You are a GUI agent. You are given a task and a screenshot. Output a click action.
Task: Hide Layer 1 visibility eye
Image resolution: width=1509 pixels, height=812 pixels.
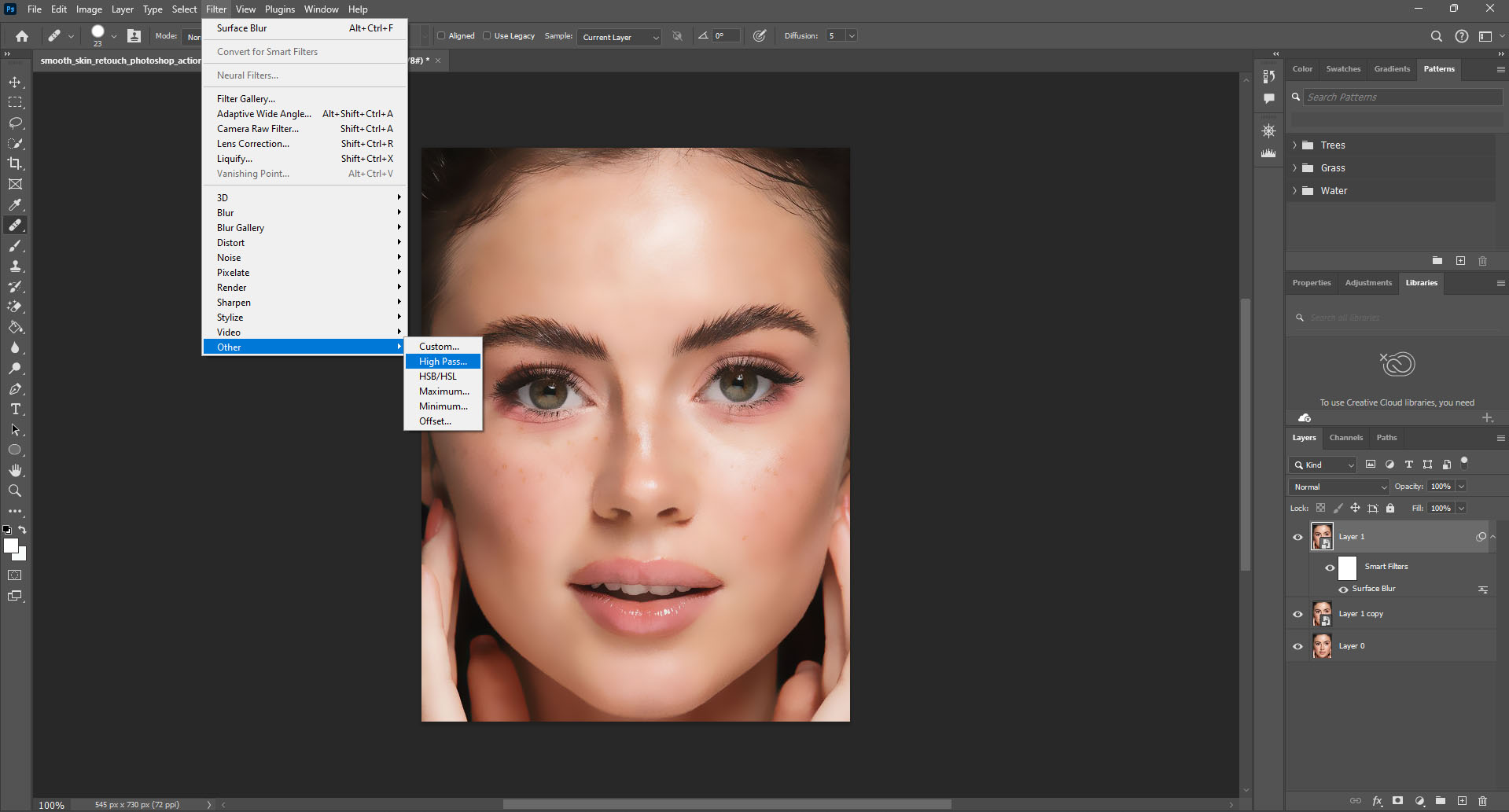coord(1297,537)
